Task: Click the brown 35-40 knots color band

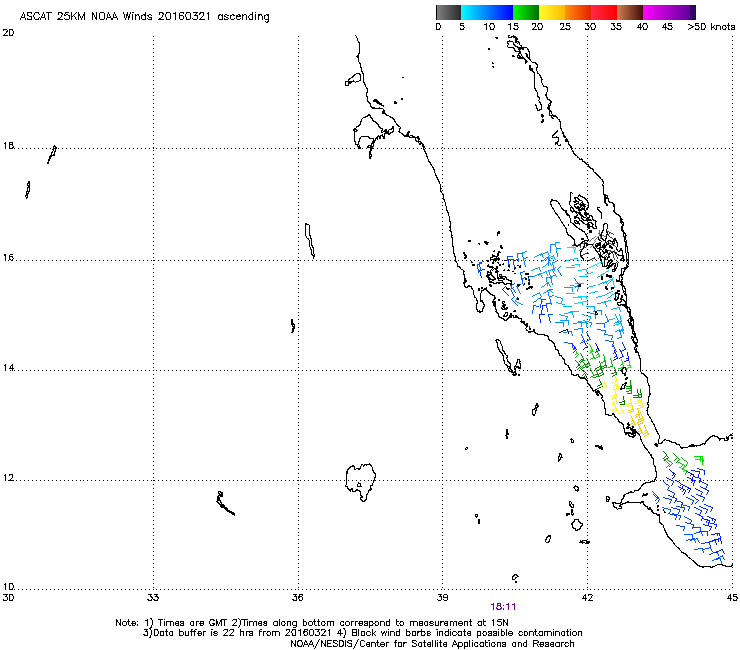Action: (x=630, y=12)
